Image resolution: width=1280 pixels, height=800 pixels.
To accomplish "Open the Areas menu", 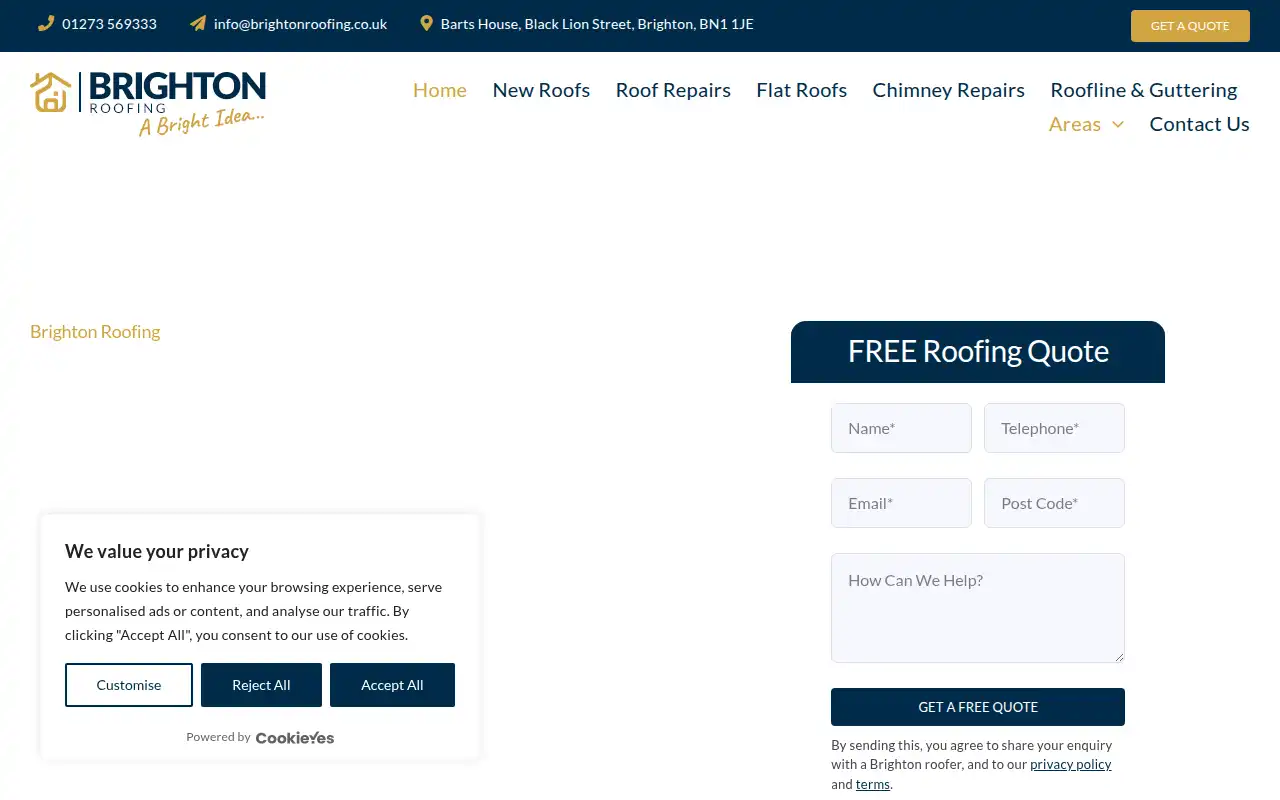I will [1075, 124].
